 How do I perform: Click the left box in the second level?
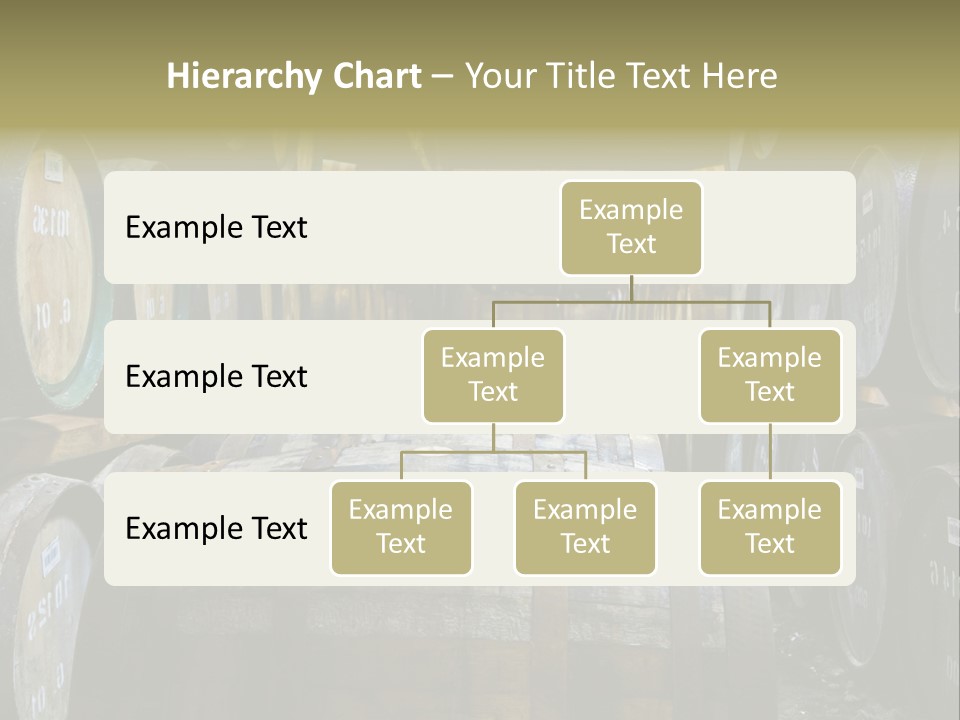pos(493,376)
